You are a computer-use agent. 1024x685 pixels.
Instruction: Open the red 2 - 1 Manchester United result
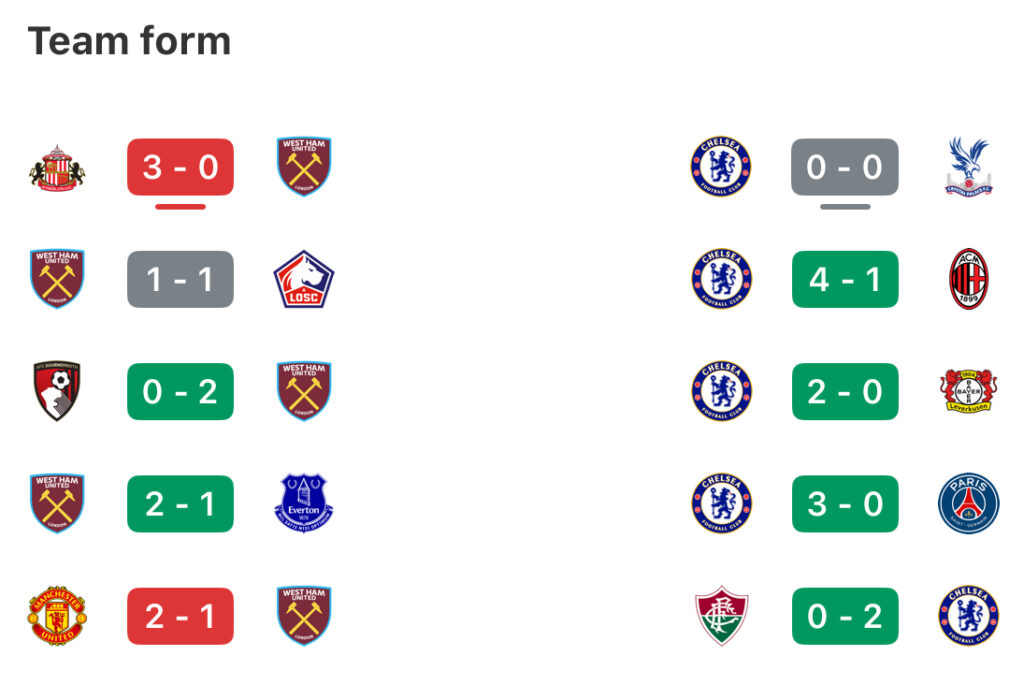[180, 616]
